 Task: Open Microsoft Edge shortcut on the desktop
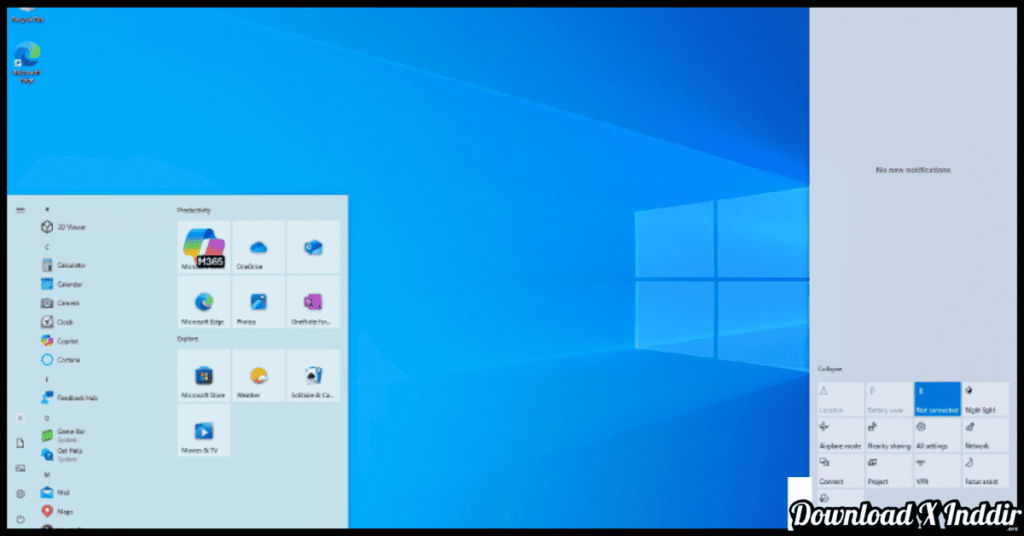pyautogui.click(x=27, y=63)
